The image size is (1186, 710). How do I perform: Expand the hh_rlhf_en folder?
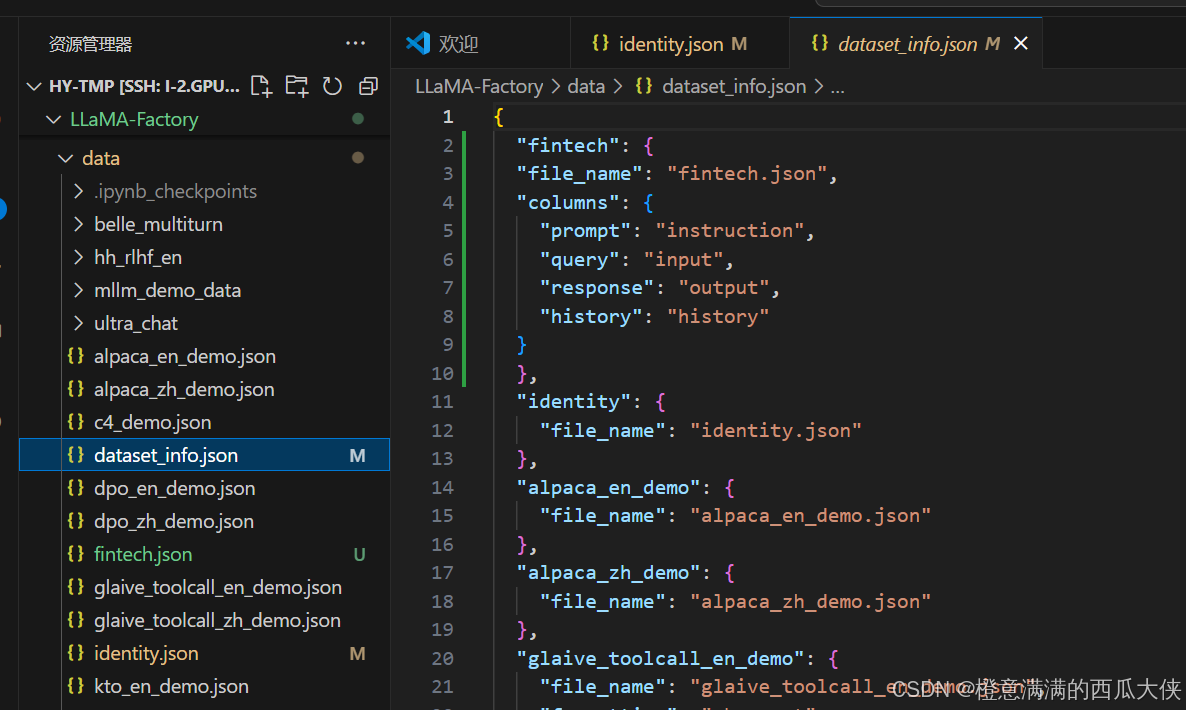point(79,257)
